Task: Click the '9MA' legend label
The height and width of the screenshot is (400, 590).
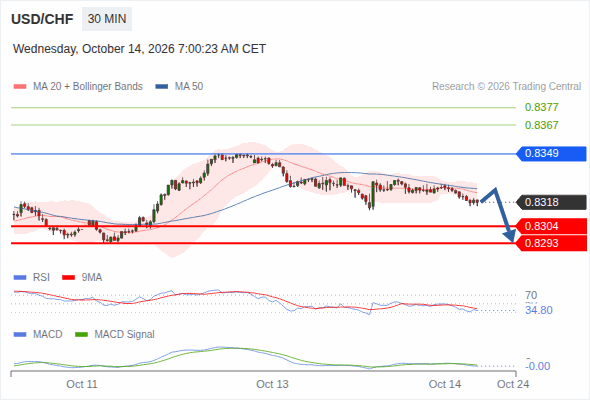Action: [x=92, y=278]
